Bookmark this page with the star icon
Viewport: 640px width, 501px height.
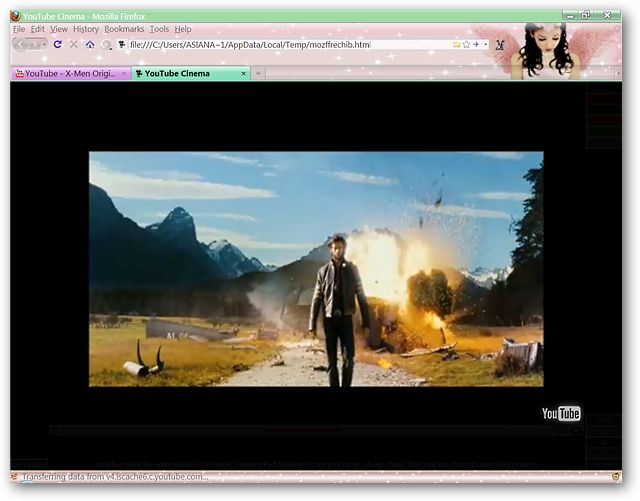(466, 44)
